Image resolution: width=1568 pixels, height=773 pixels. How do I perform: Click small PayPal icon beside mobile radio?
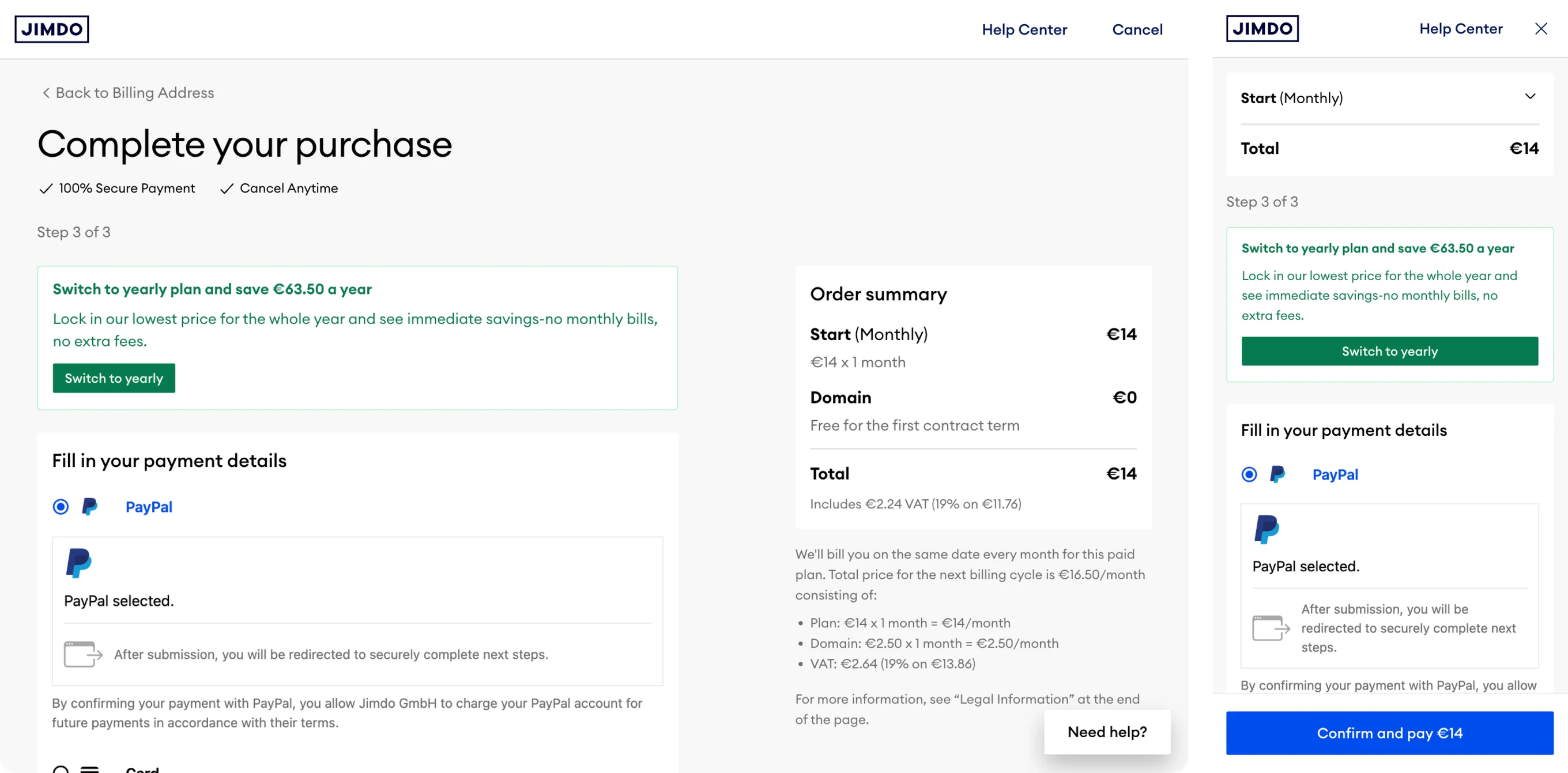point(1277,474)
